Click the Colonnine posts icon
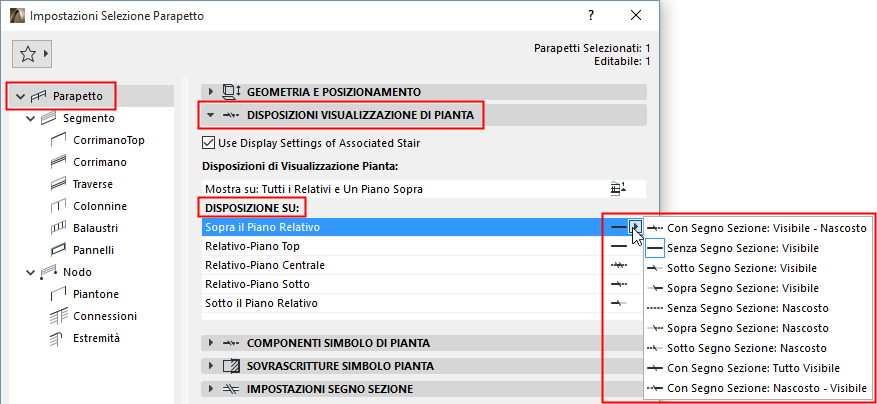Viewport: 877px width, 404px height. coord(59,206)
